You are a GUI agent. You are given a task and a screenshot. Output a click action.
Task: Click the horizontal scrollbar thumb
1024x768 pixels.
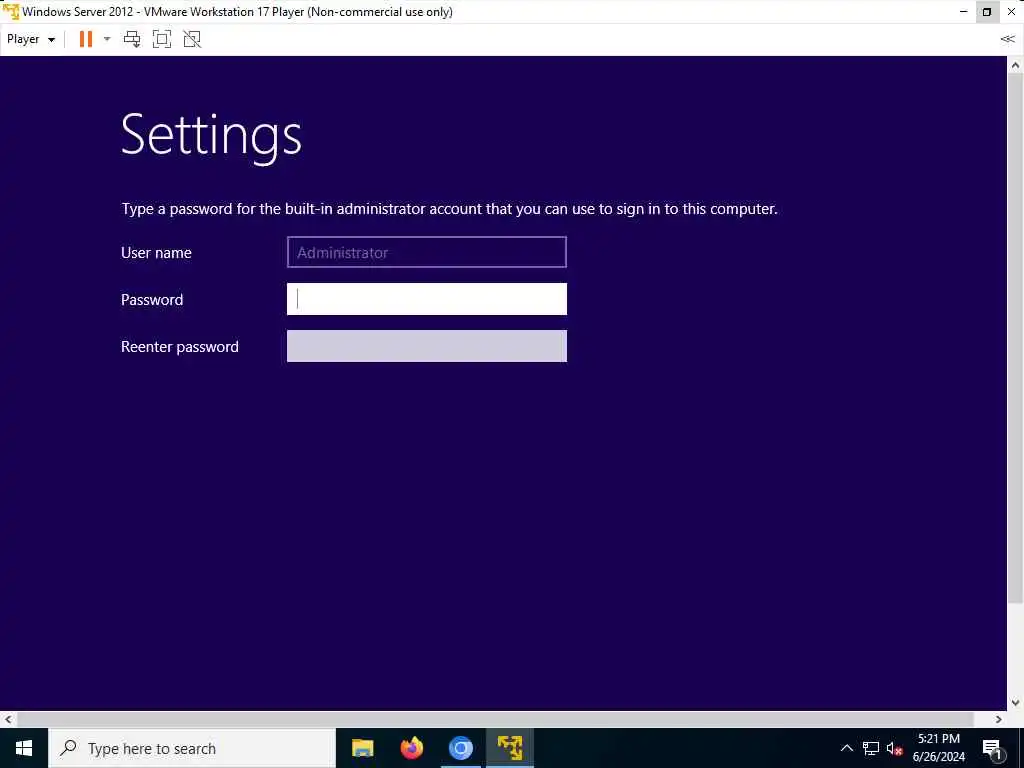point(495,719)
